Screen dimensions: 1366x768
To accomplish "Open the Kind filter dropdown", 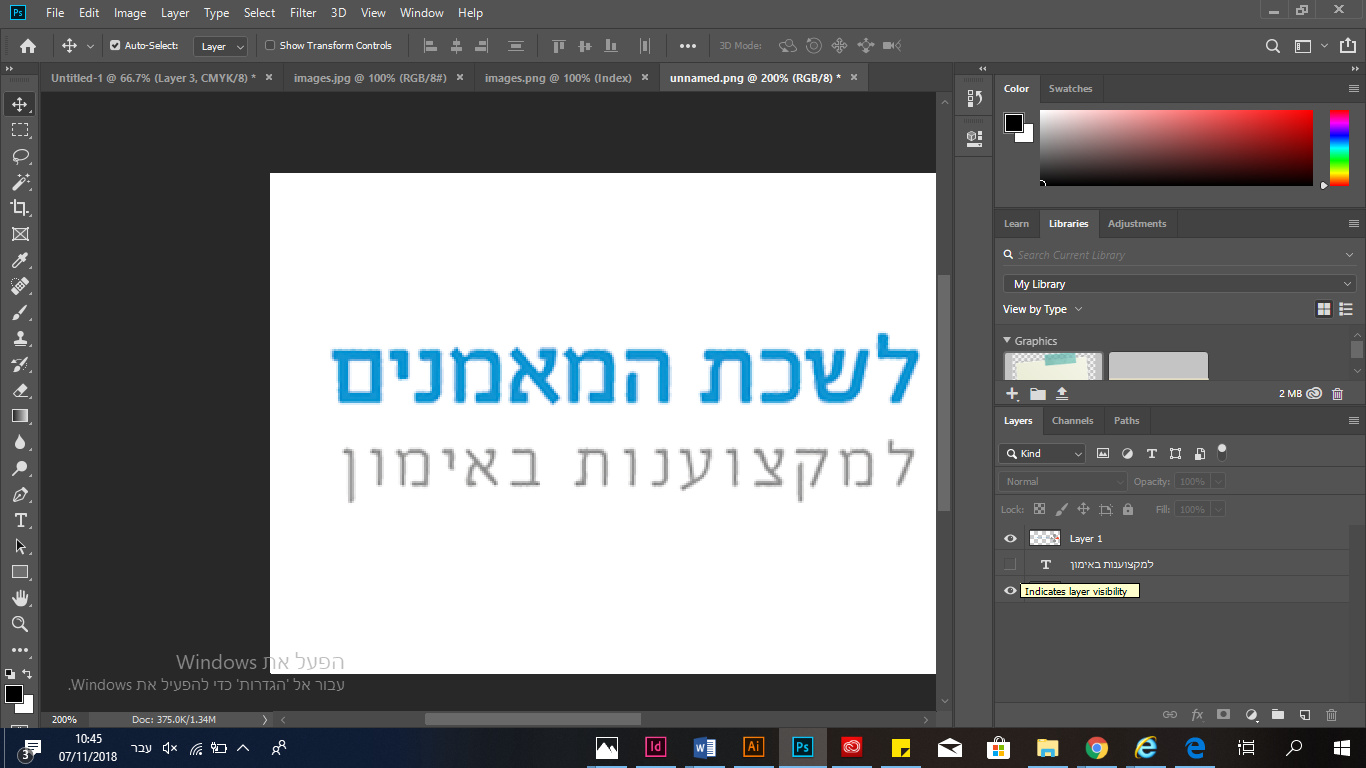I will pyautogui.click(x=1042, y=454).
